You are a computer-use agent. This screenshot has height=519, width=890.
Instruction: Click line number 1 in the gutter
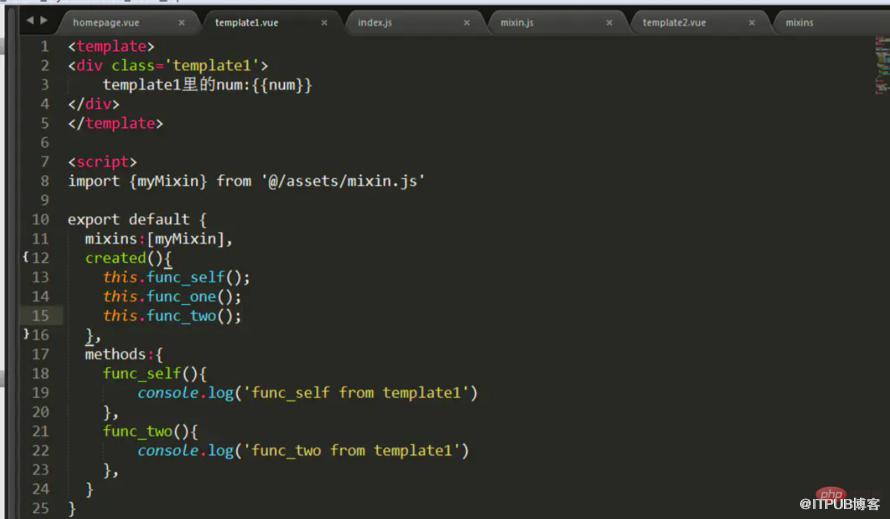pyautogui.click(x=44, y=47)
